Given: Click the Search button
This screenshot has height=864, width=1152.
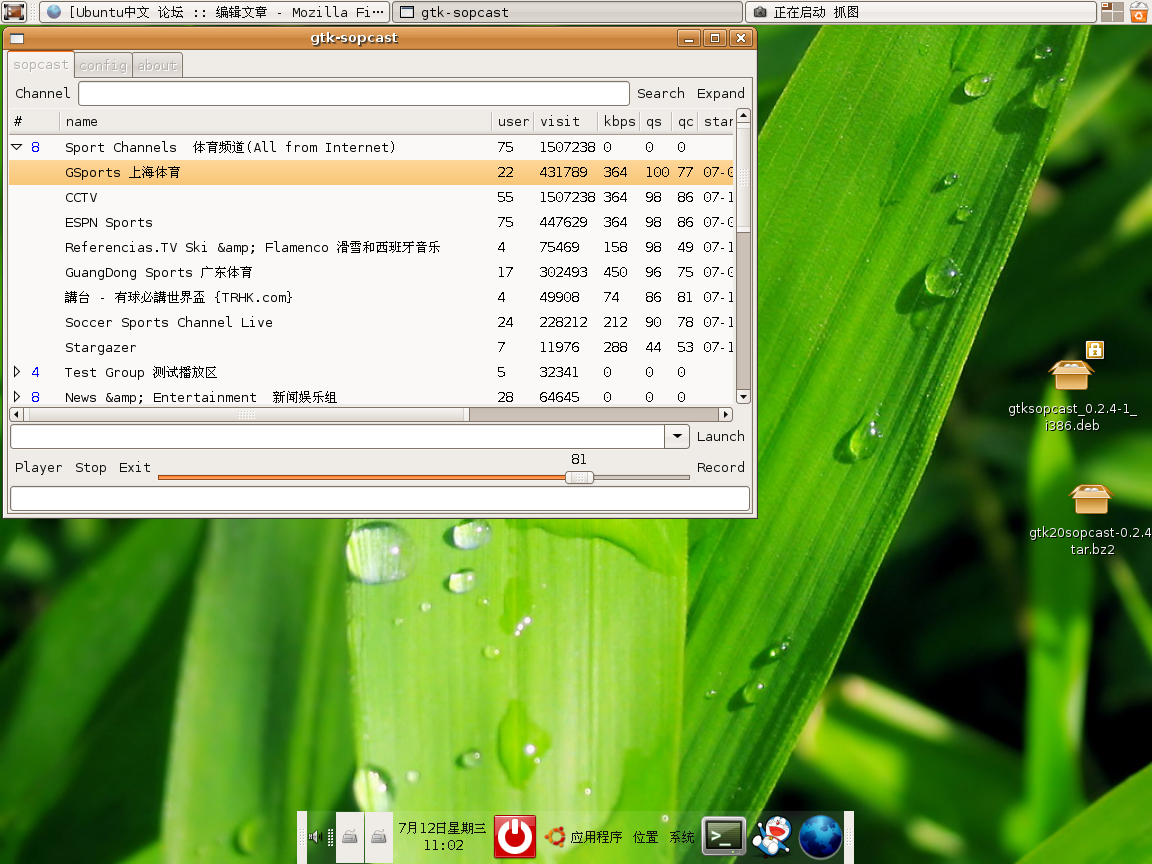Looking at the screenshot, I should click(x=660, y=93).
